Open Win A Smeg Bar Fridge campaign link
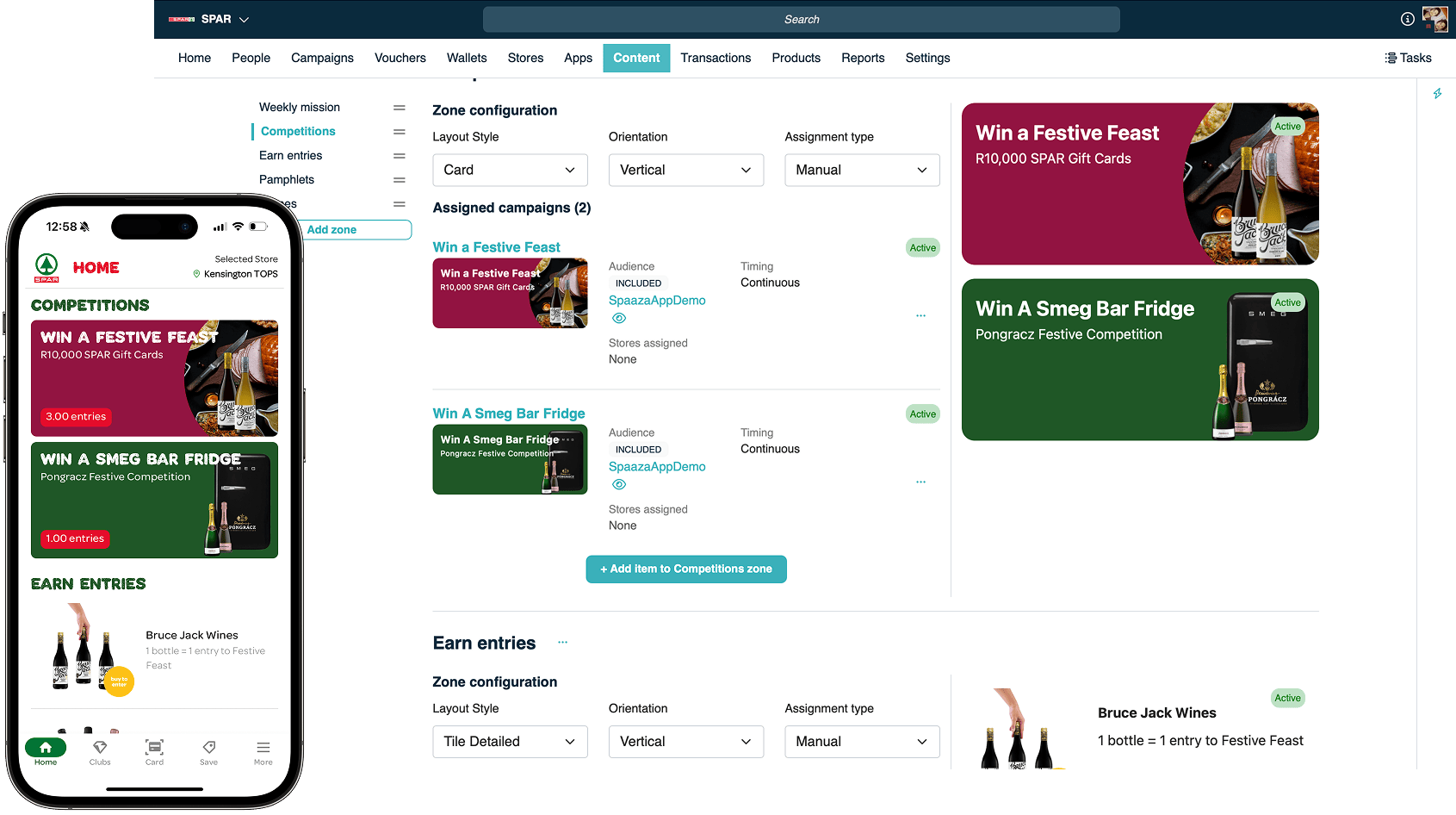The height and width of the screenshot is (815, 1456). (x=509, y=414)
